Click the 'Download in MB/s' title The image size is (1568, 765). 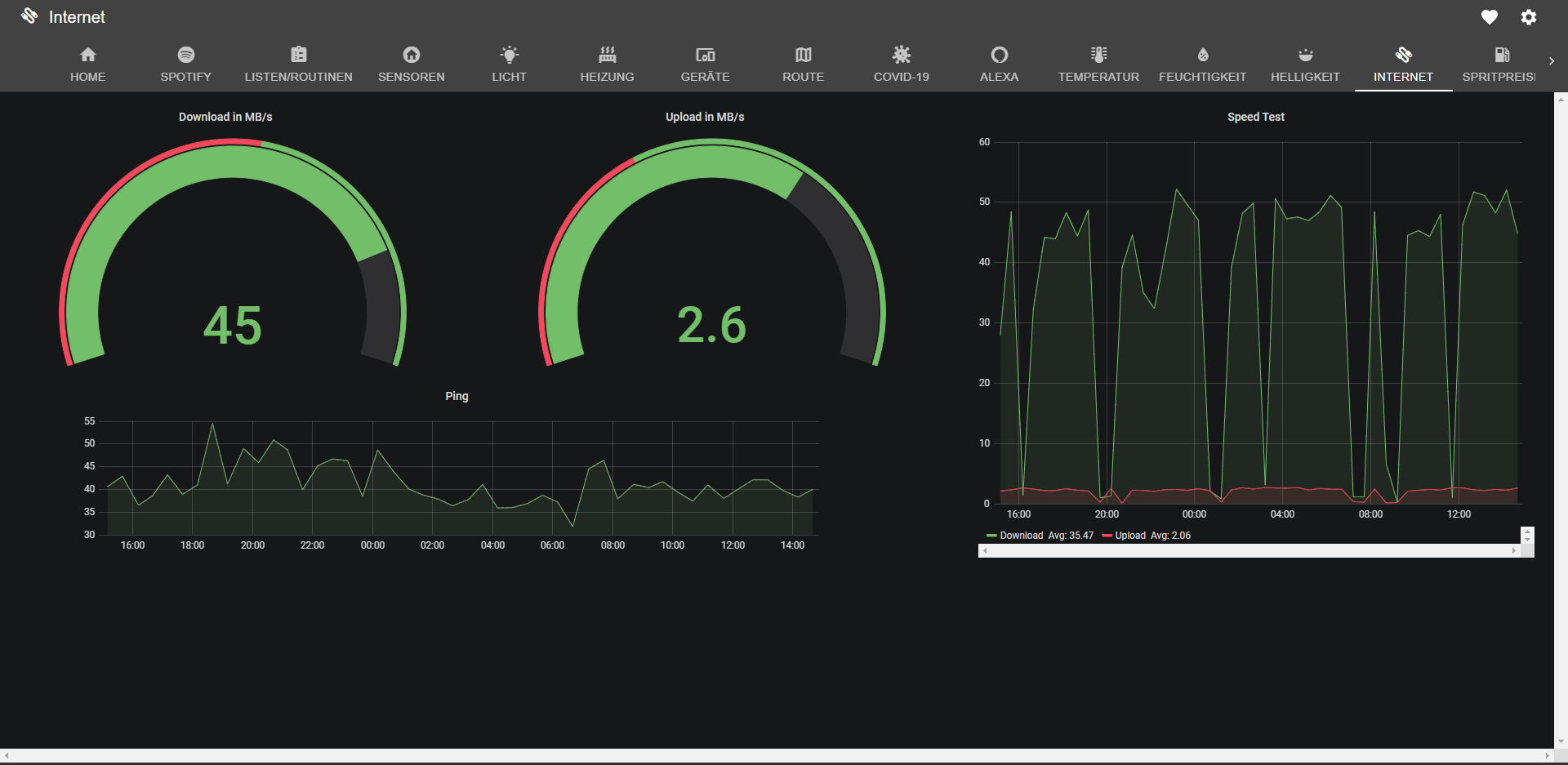pos(225,117)
